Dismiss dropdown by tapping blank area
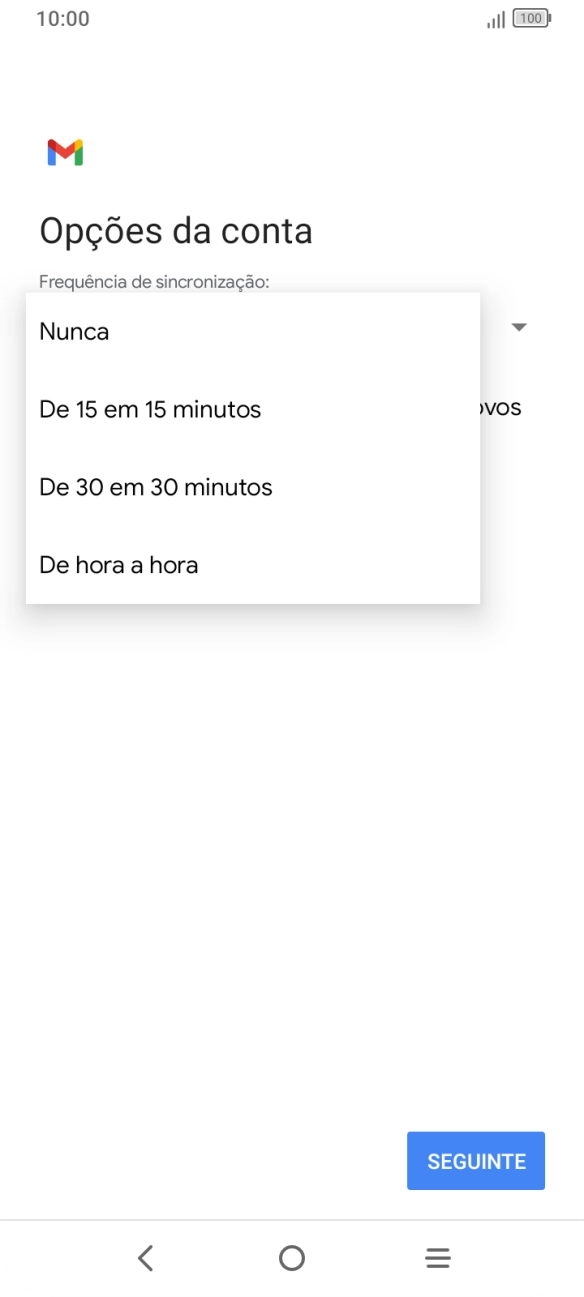Image resolution: width=584 pixels, height=1297 pixels. coord(292,850)
